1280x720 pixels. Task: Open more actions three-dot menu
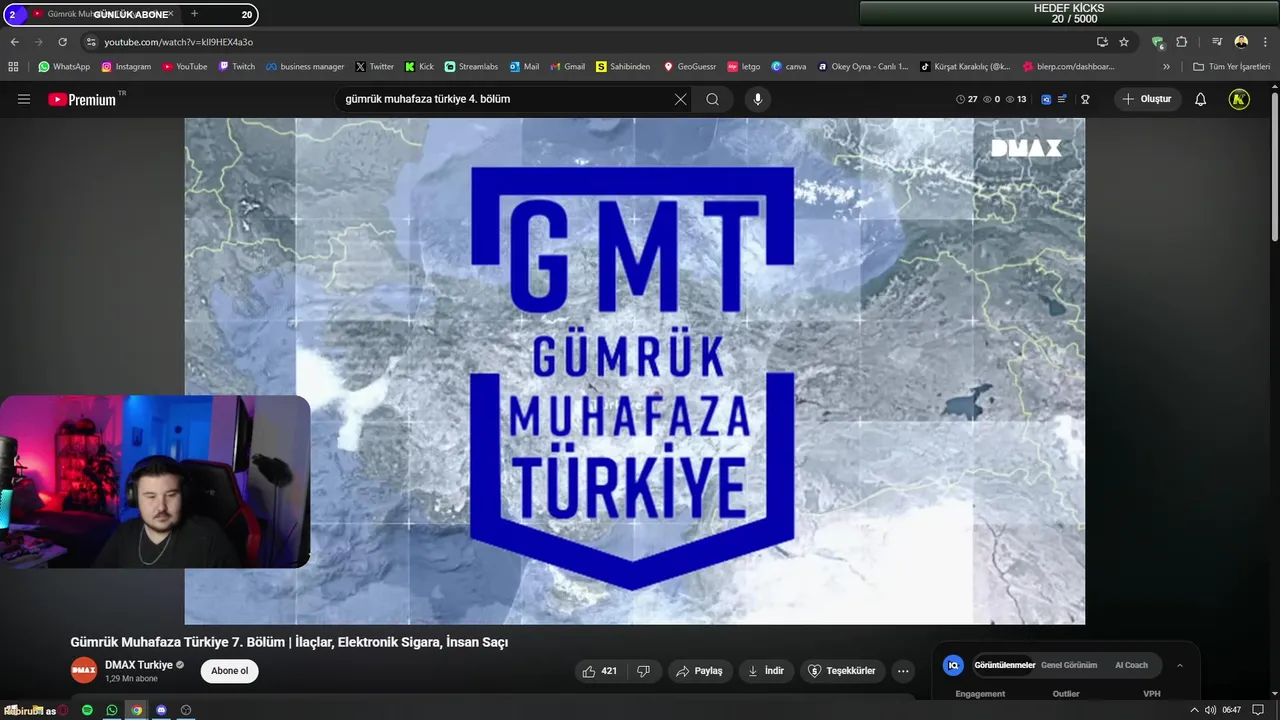click(903, 671)
